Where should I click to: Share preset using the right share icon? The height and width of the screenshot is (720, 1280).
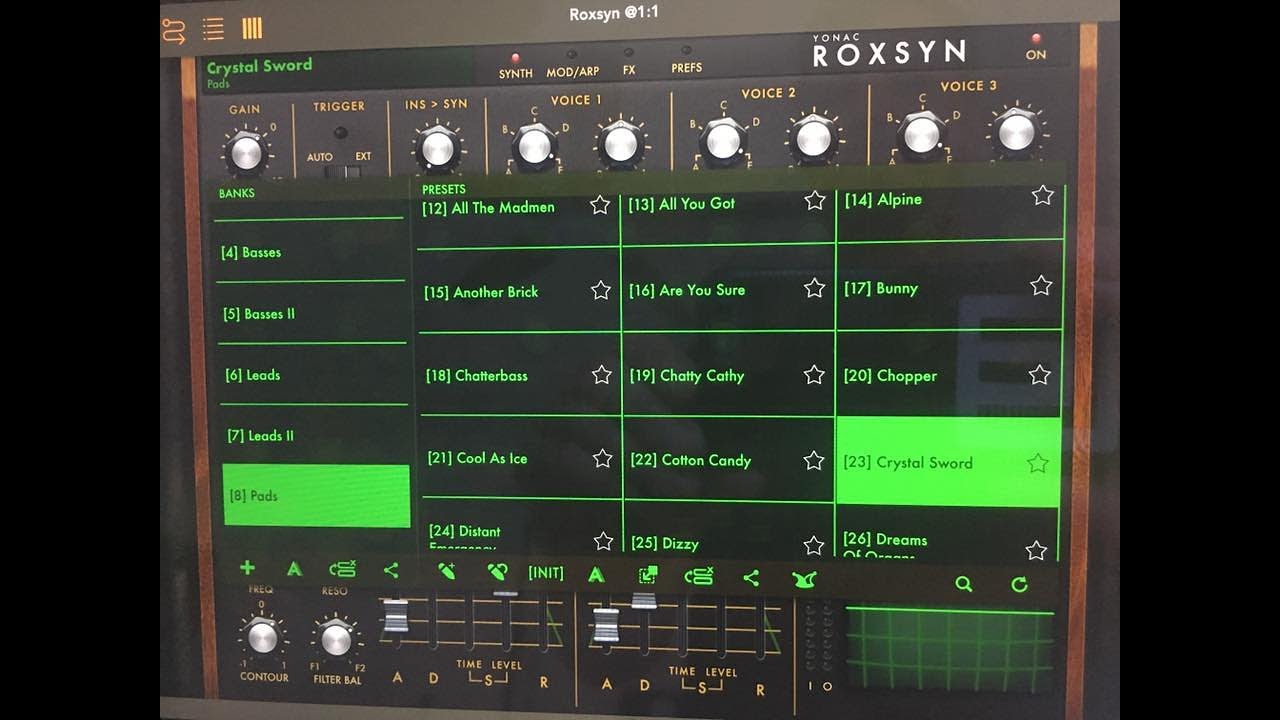pos(751,578)
